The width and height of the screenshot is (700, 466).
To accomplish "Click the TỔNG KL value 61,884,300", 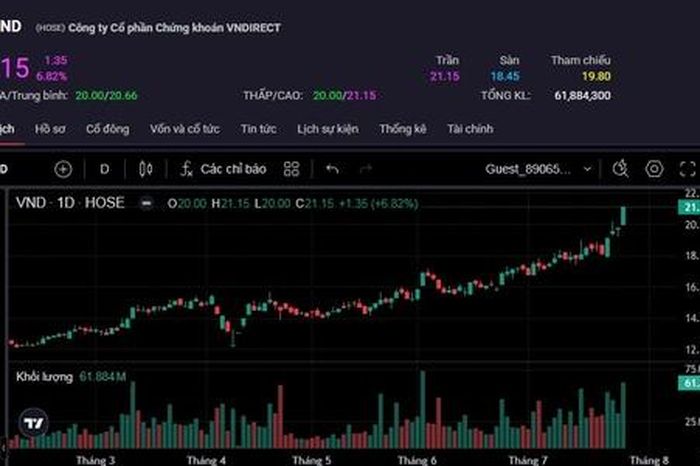I will [583, 96].
